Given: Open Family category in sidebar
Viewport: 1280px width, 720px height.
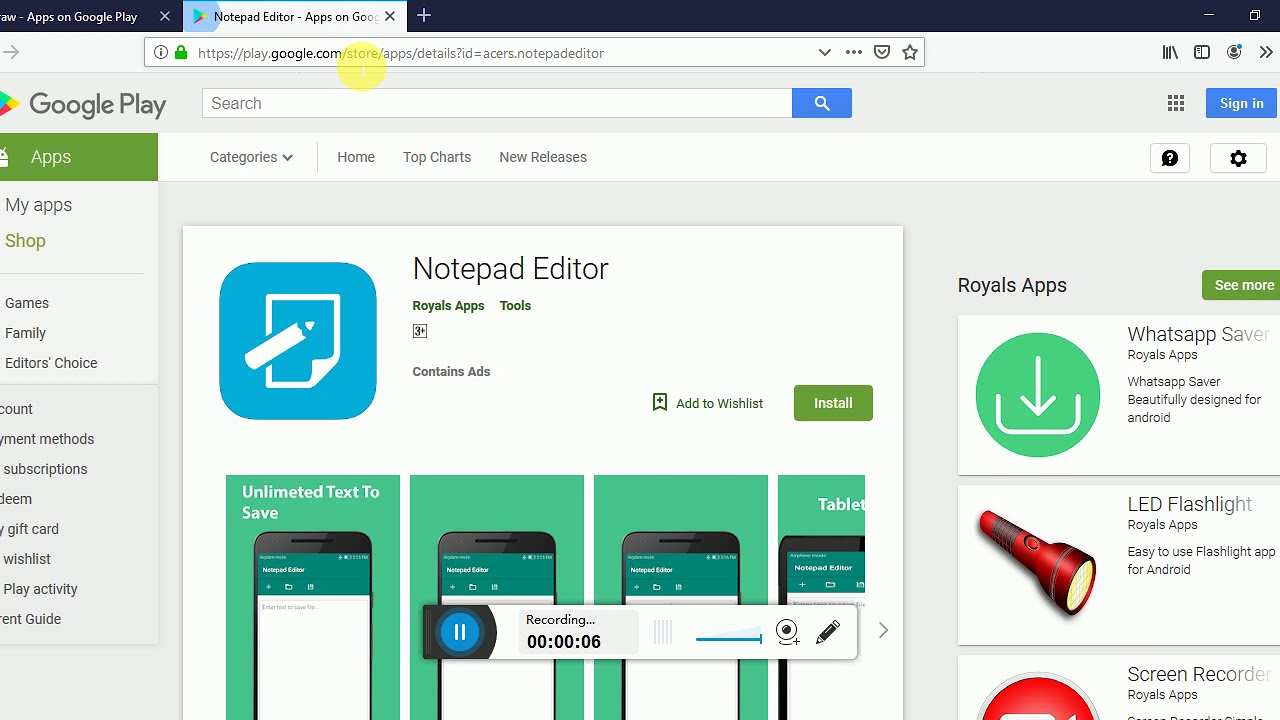Looking at the screenshot, I should click(x=26, y=333).
